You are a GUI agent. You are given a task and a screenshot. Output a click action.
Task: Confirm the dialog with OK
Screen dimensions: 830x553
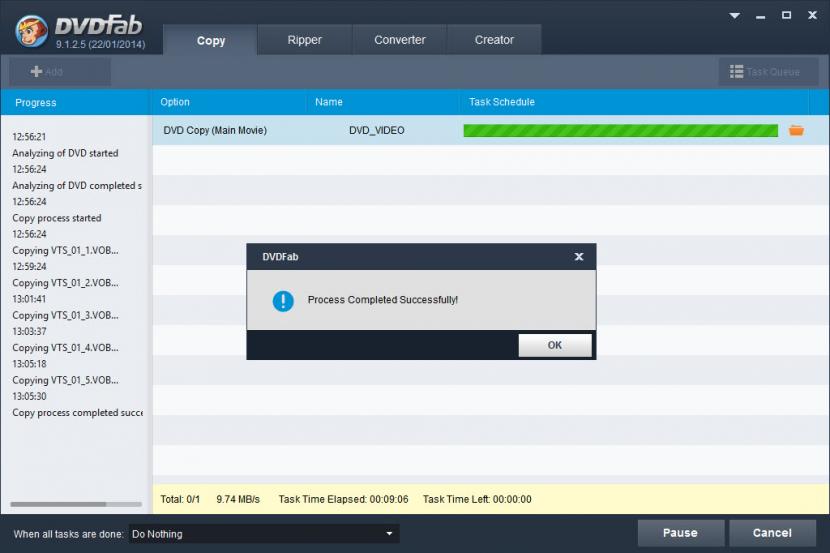pyautogui.click(x=555, y=345)
